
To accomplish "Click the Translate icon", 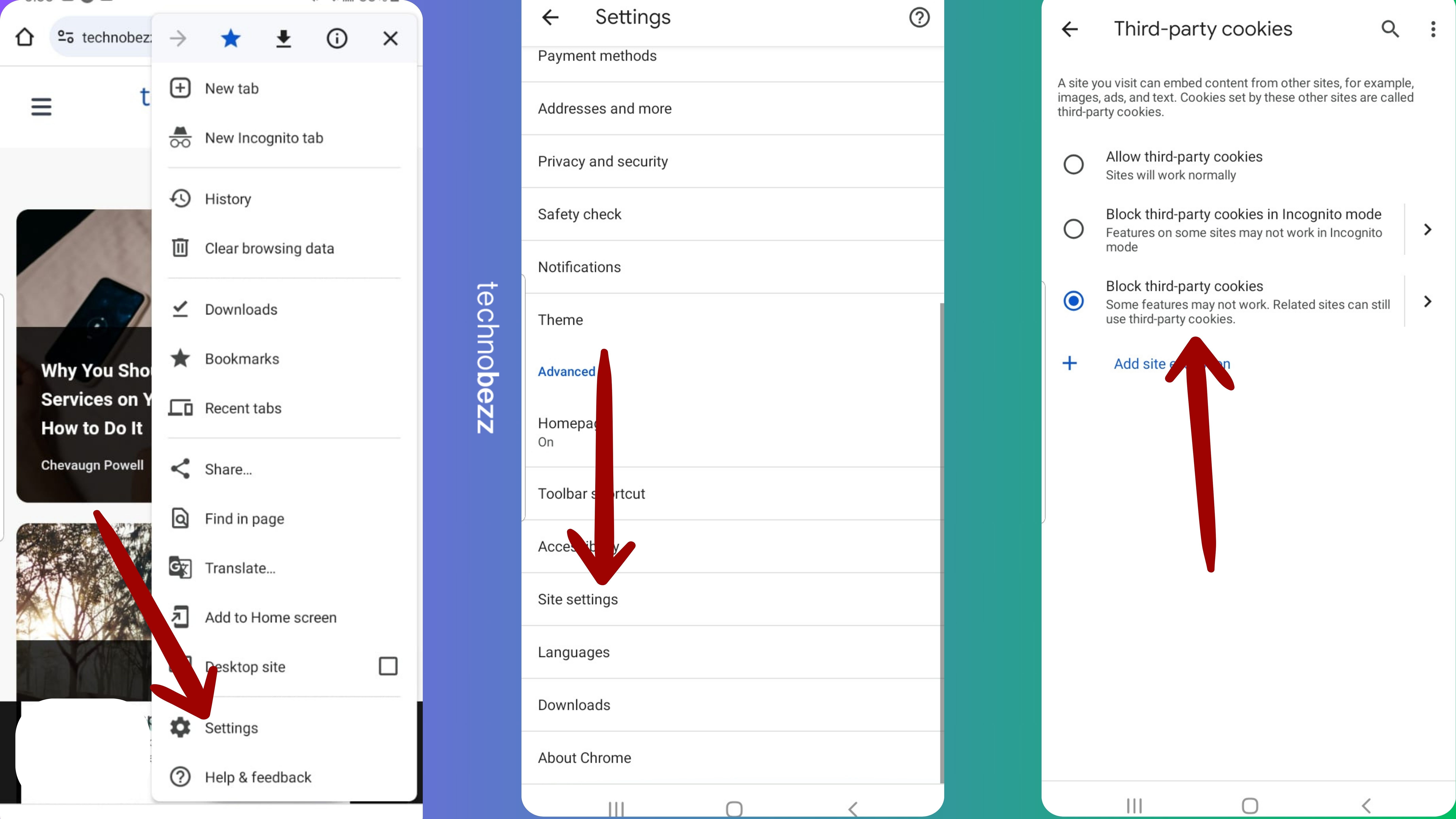I will (180, 568).
